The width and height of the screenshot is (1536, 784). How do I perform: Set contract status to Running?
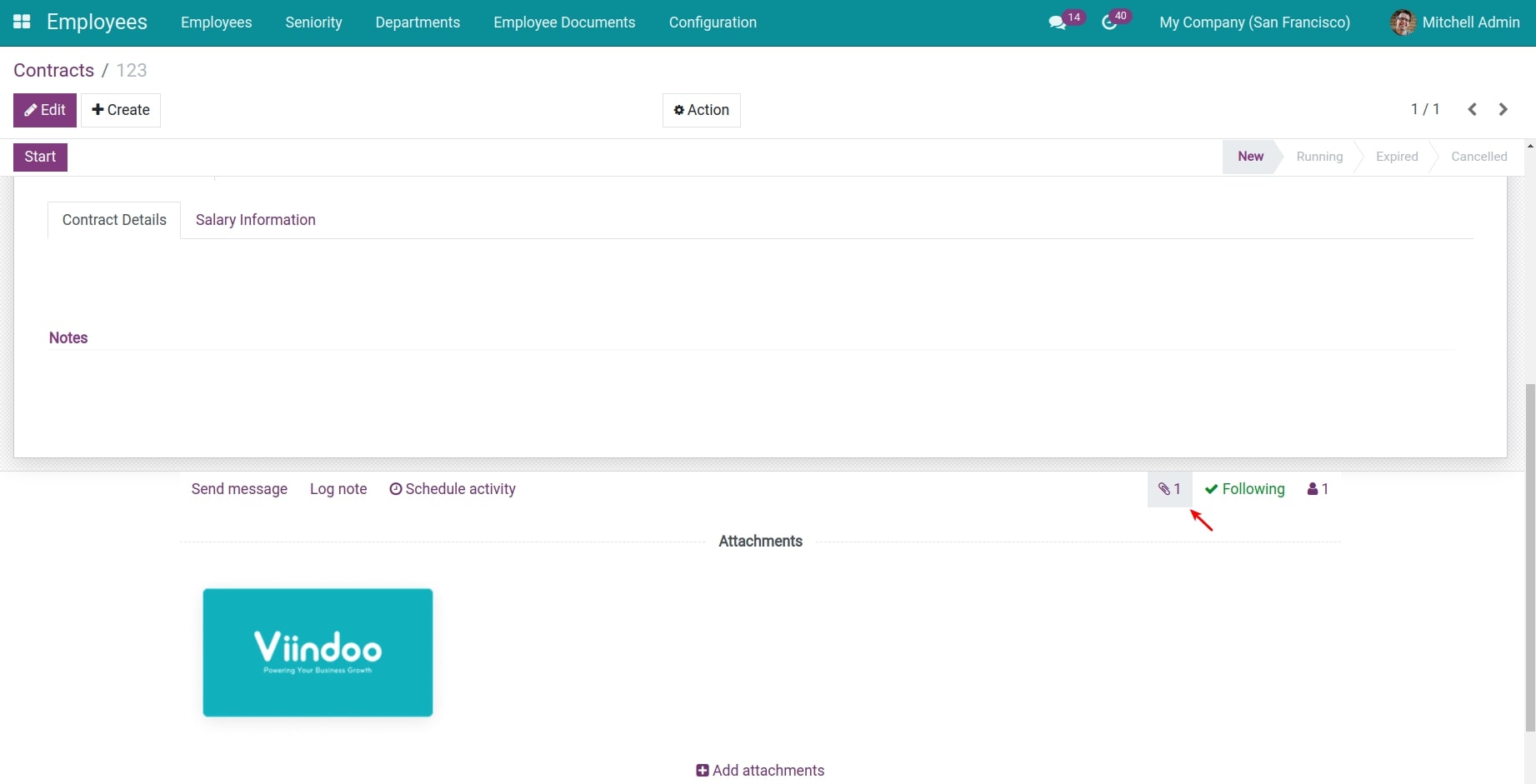(x=1319, y=157)
